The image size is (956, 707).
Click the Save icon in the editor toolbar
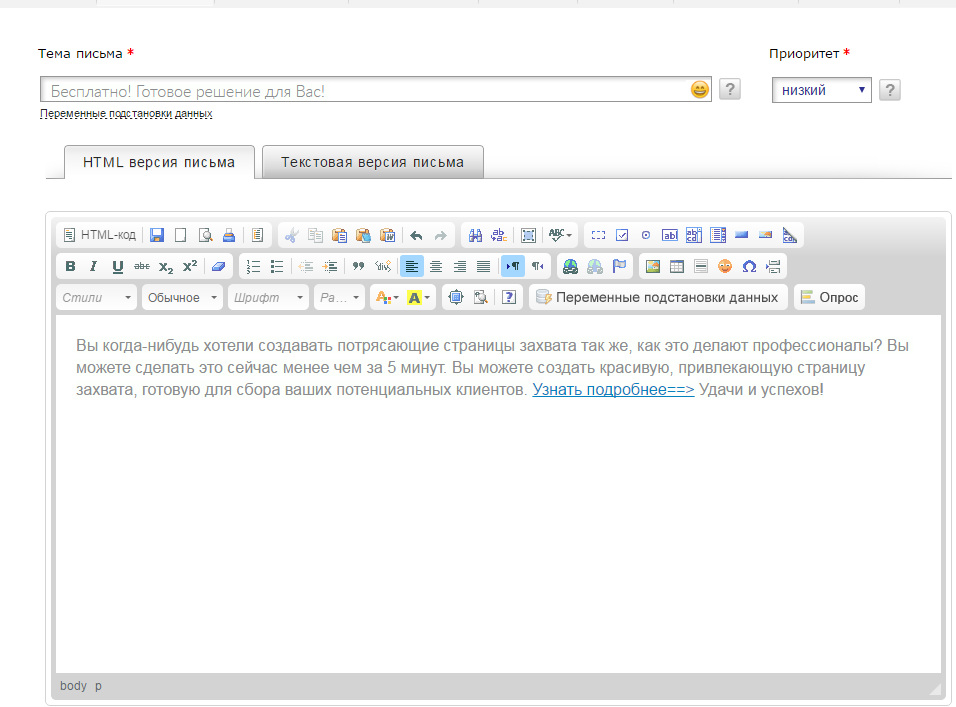(x=157, y=235)
